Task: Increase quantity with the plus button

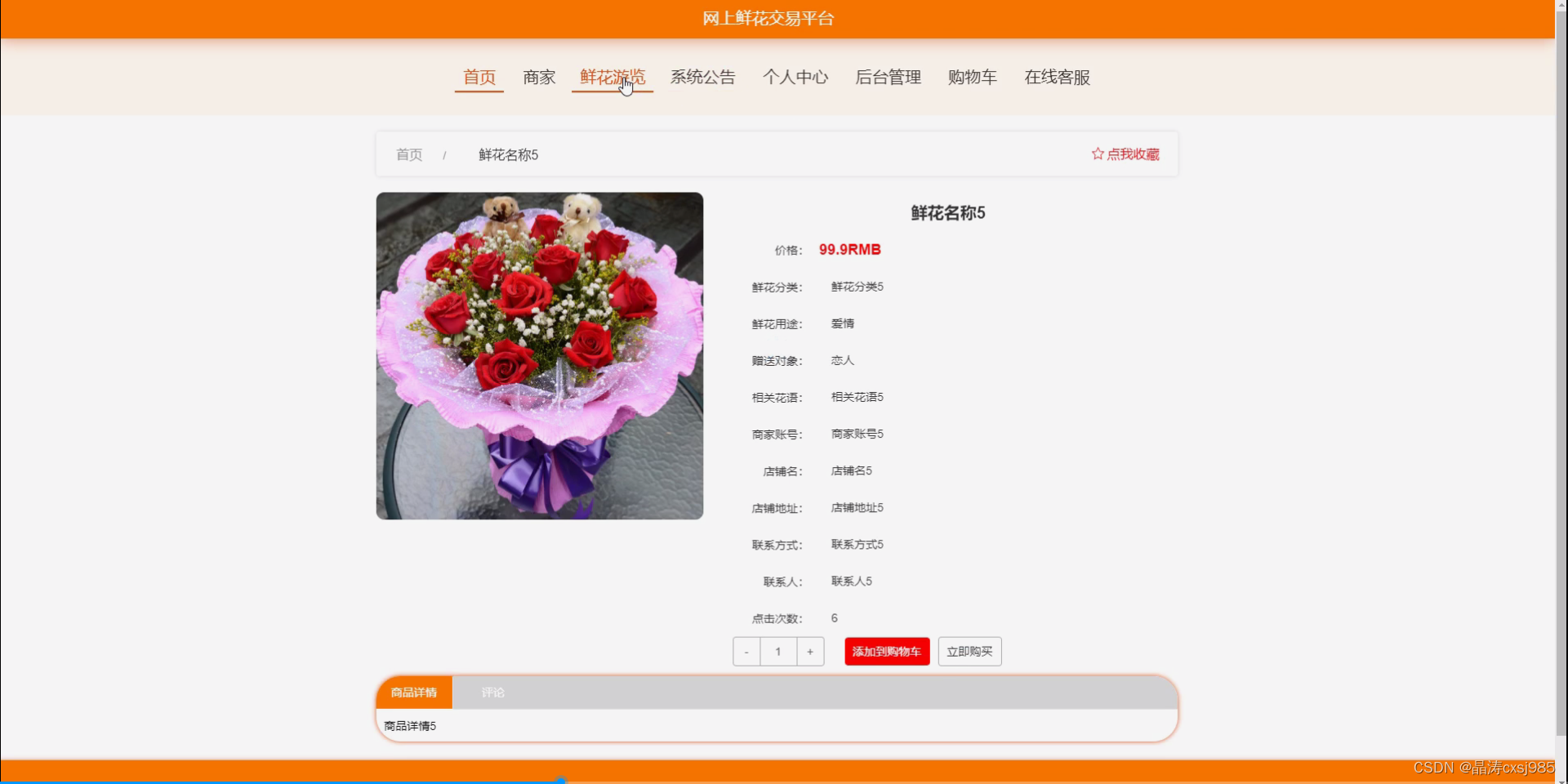Action: pos(810,652)
